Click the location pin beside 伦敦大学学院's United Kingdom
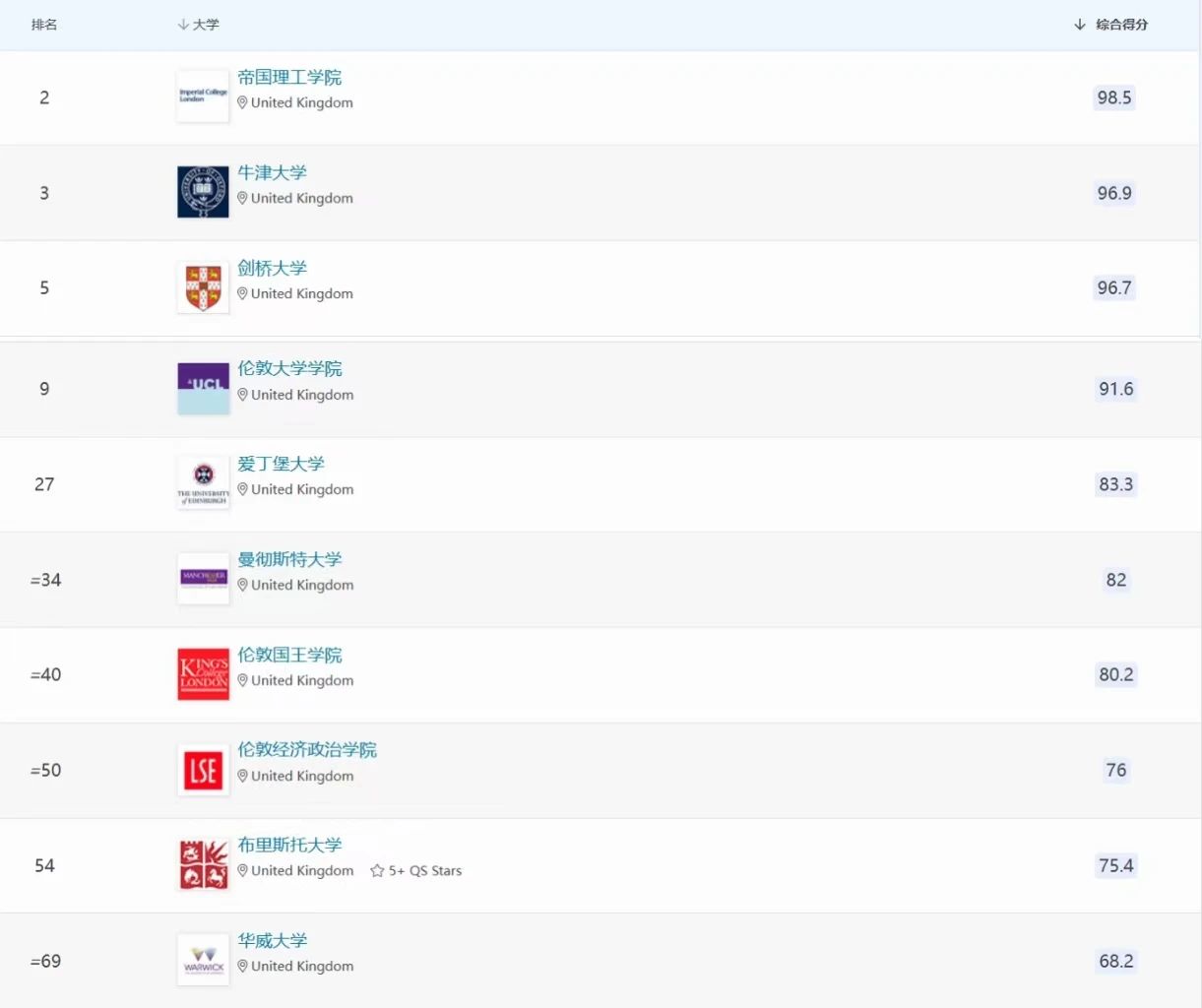Viewport: 1202px width, 1008px height. [x=242, y=395]
